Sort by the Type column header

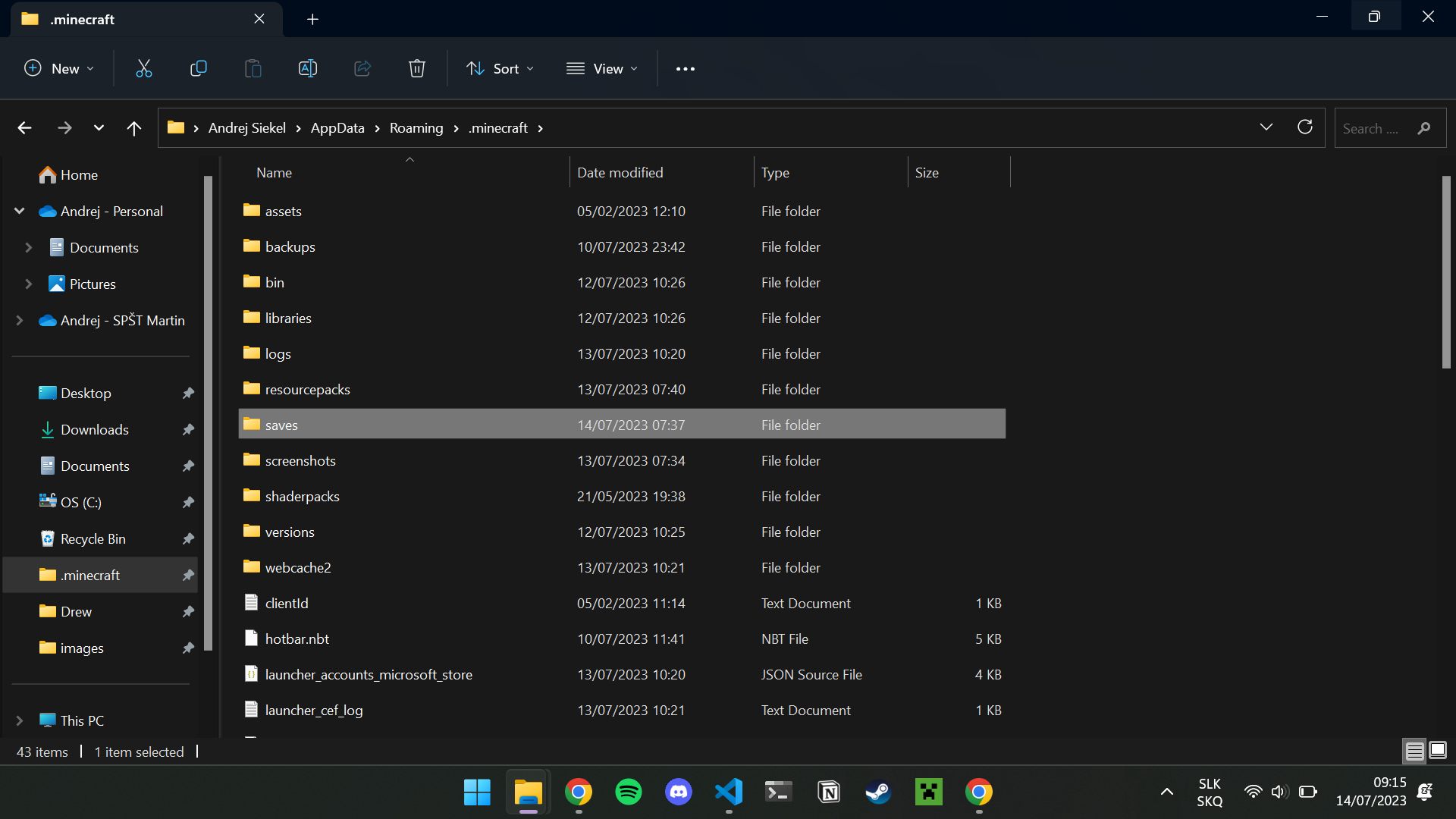click(830, 173)
